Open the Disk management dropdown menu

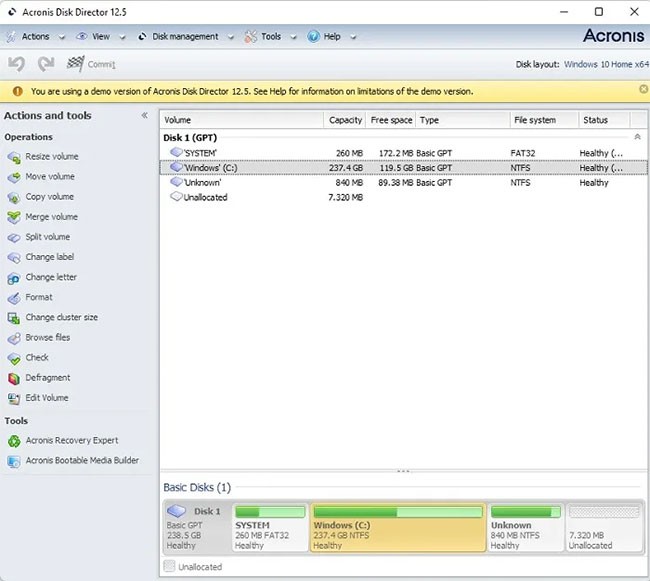[x=185, y=37]
